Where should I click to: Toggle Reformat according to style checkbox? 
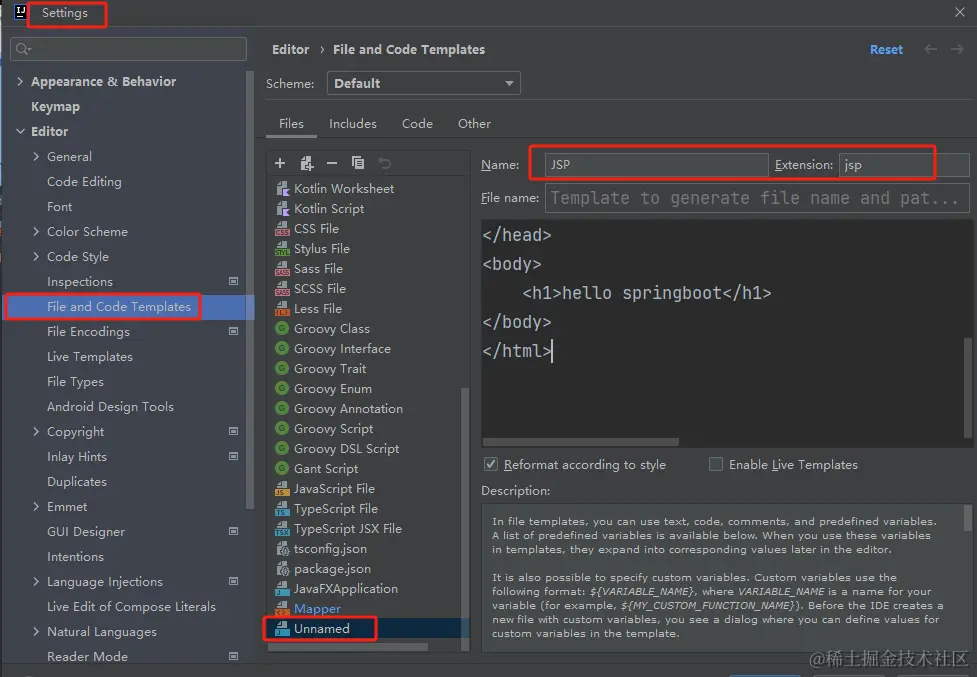pos(491,465)
